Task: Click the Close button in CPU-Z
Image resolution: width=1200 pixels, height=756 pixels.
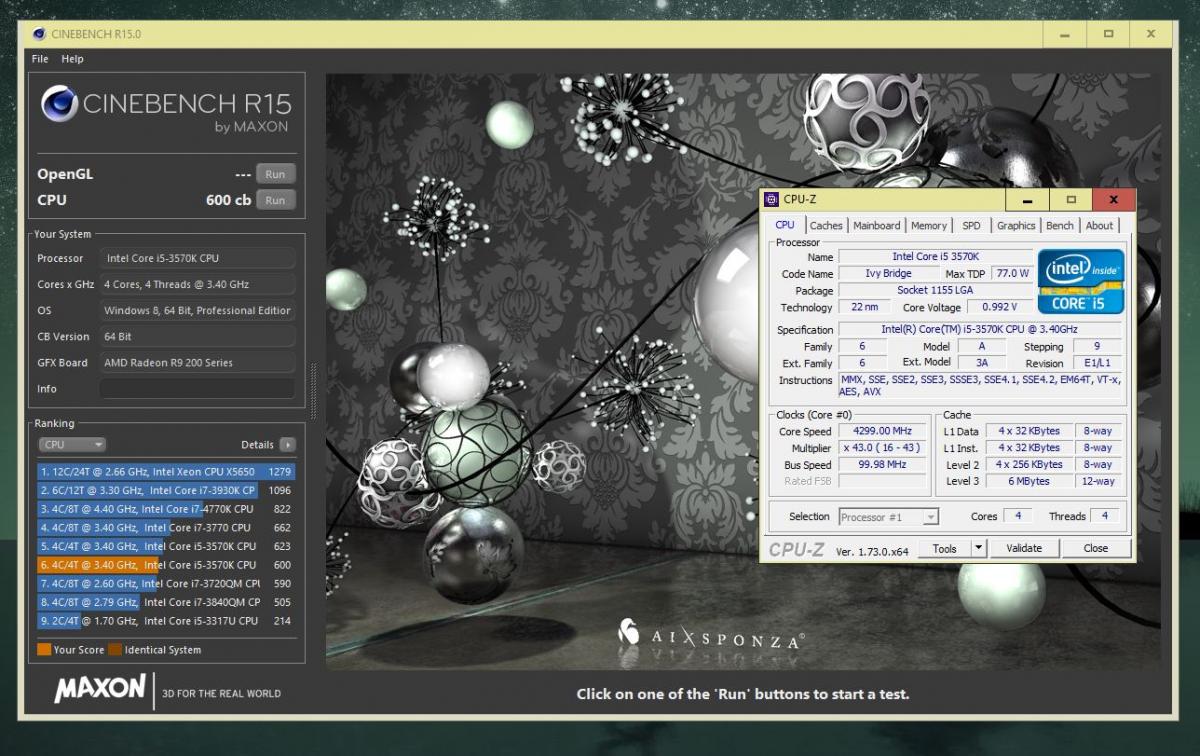Action: pos(1096,548)
